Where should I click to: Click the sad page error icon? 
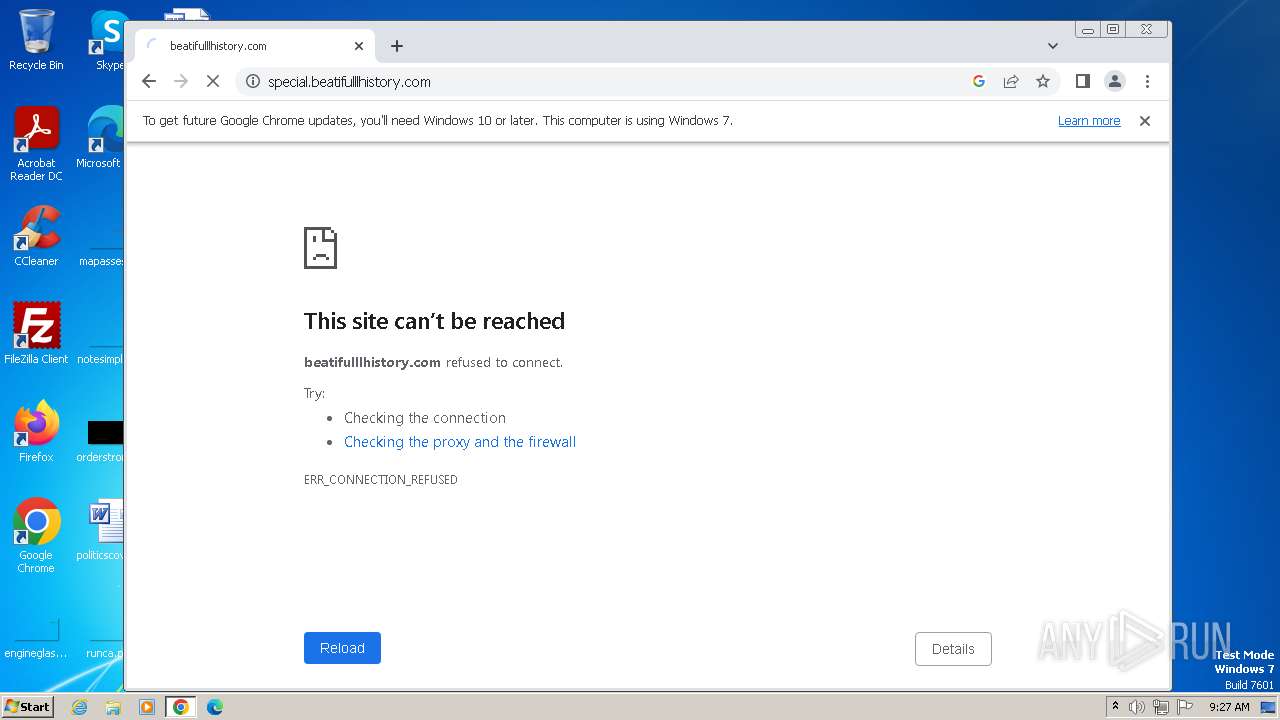click(x=320, y=247)
